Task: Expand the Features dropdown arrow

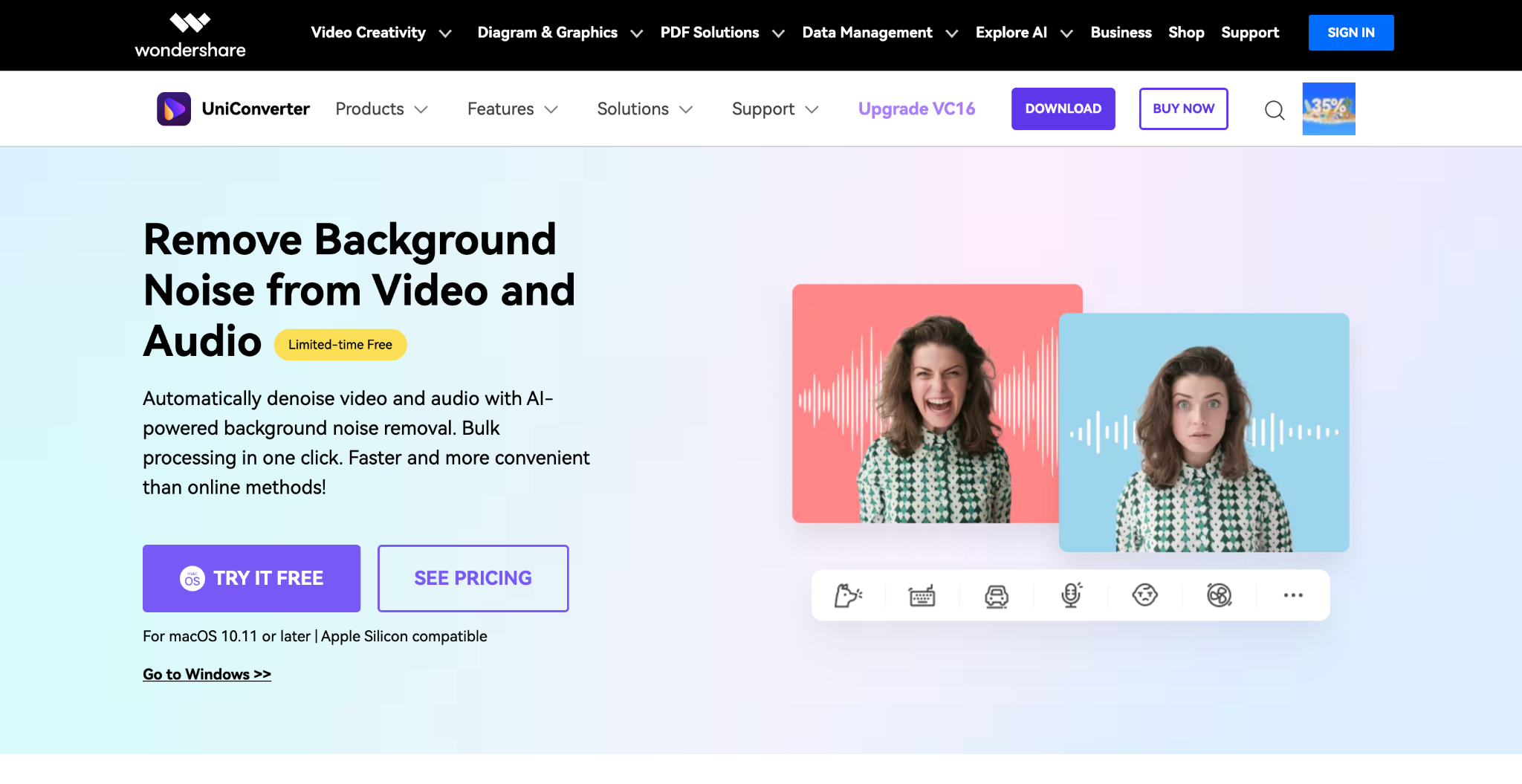Action: pos(551,110)
